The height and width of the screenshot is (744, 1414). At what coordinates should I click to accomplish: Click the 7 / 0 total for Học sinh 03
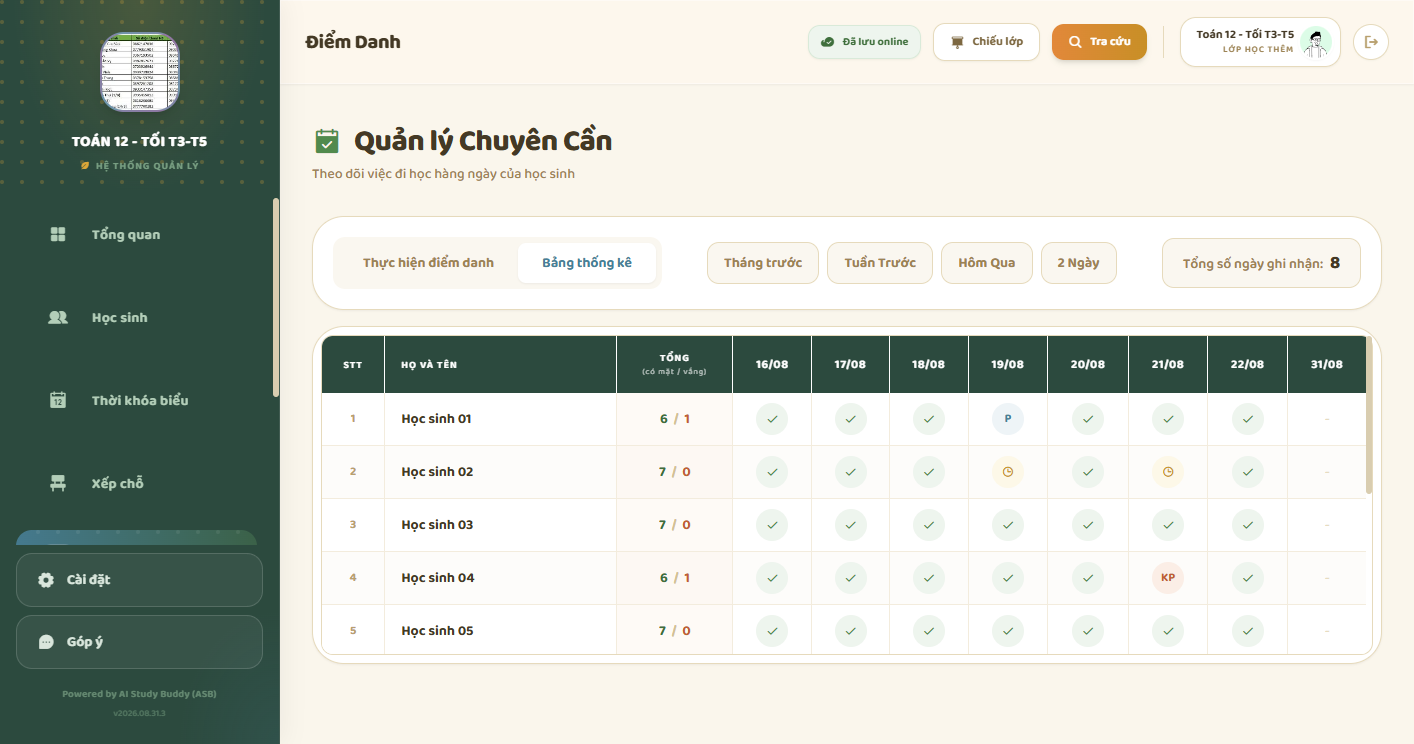pos(675,525)
